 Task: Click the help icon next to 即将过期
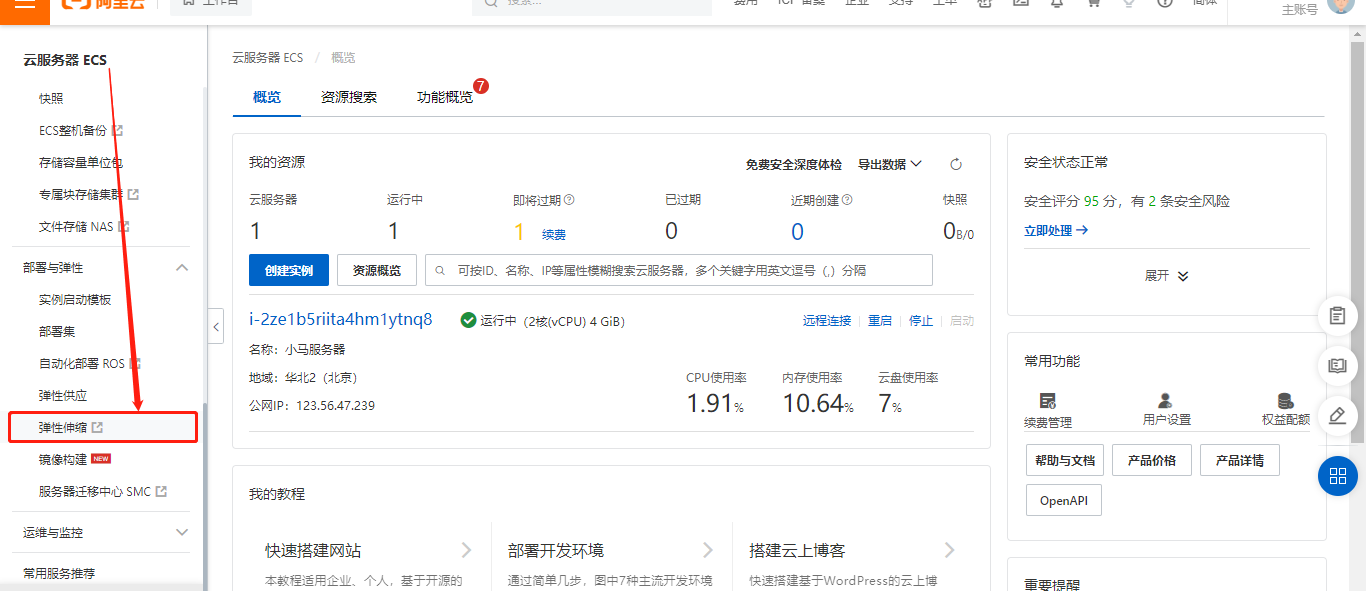click(569, 200)
